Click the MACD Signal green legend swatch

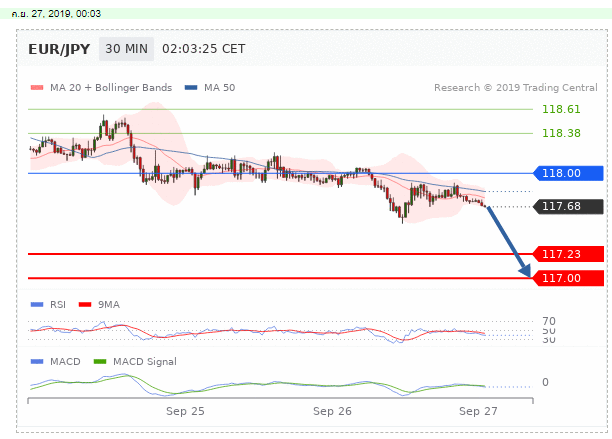point(100,362)
